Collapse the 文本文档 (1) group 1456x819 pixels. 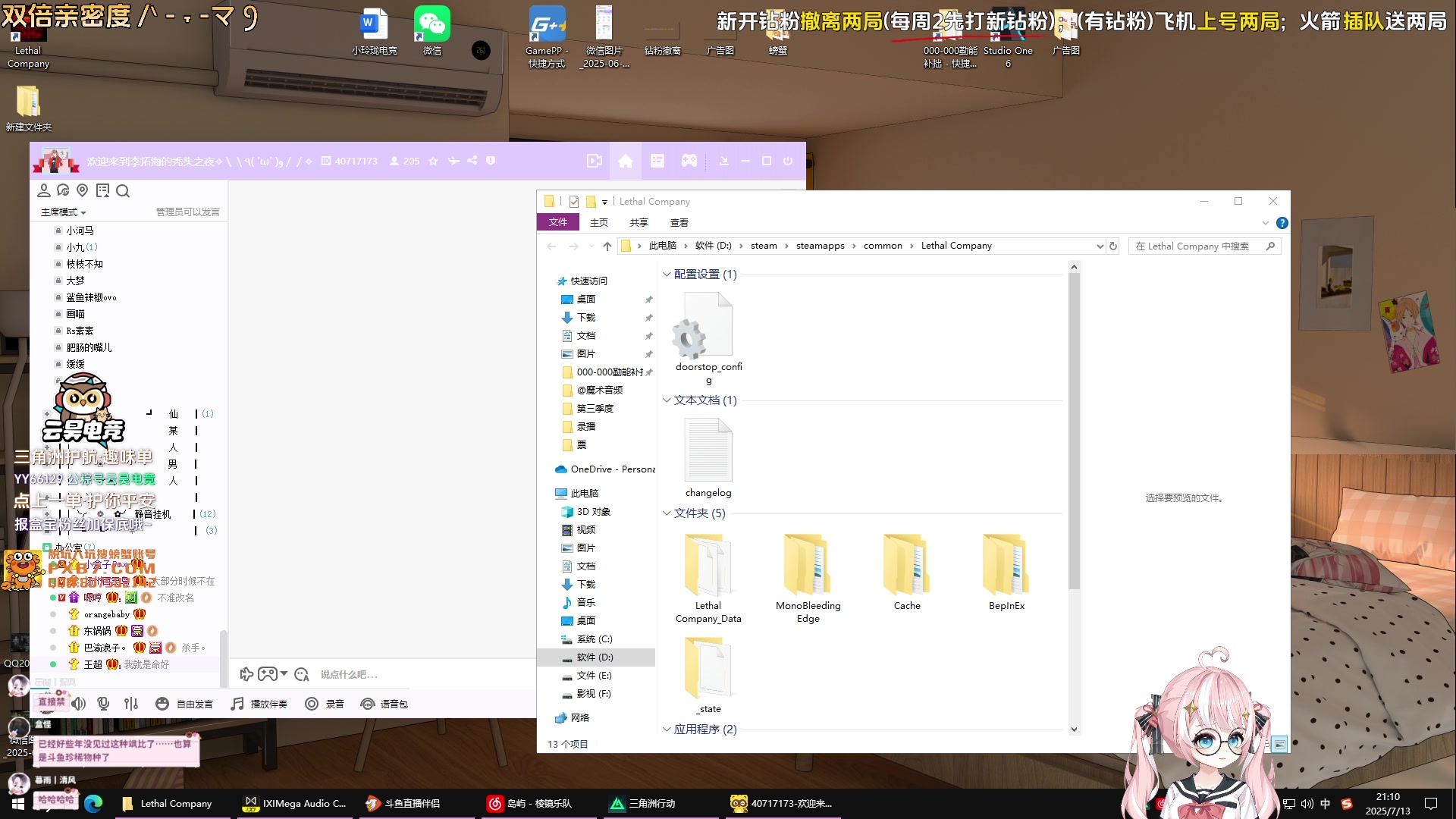tap(667, 400)
